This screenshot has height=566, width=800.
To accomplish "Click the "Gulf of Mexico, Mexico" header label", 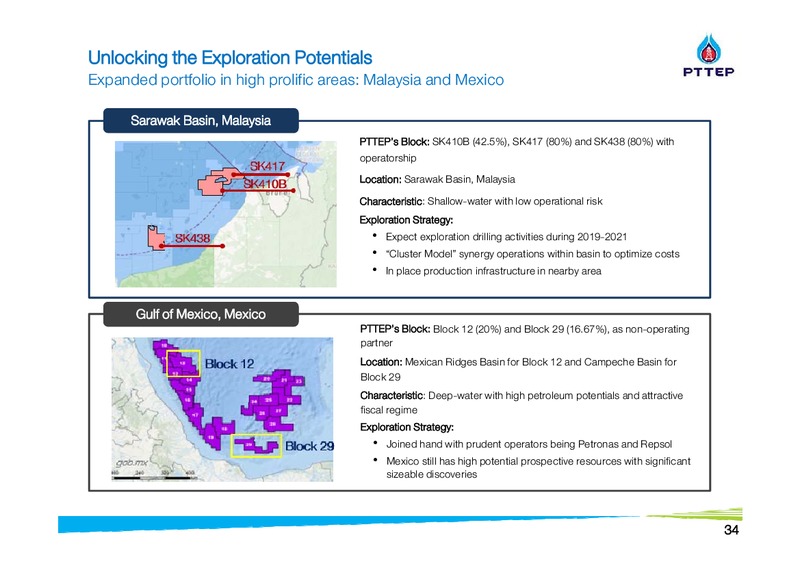I will 201,314.
